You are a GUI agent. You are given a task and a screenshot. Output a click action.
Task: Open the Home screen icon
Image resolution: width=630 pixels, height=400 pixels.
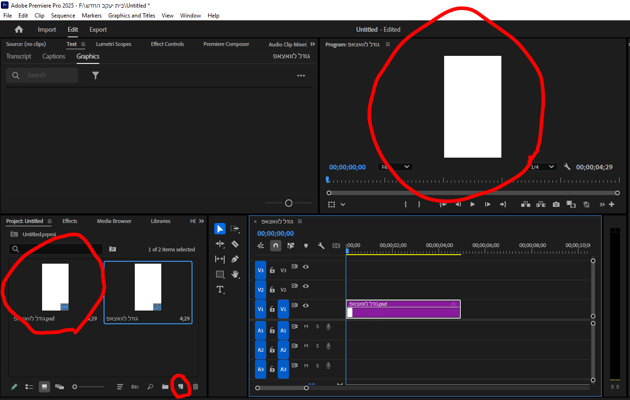coord(18,30)
